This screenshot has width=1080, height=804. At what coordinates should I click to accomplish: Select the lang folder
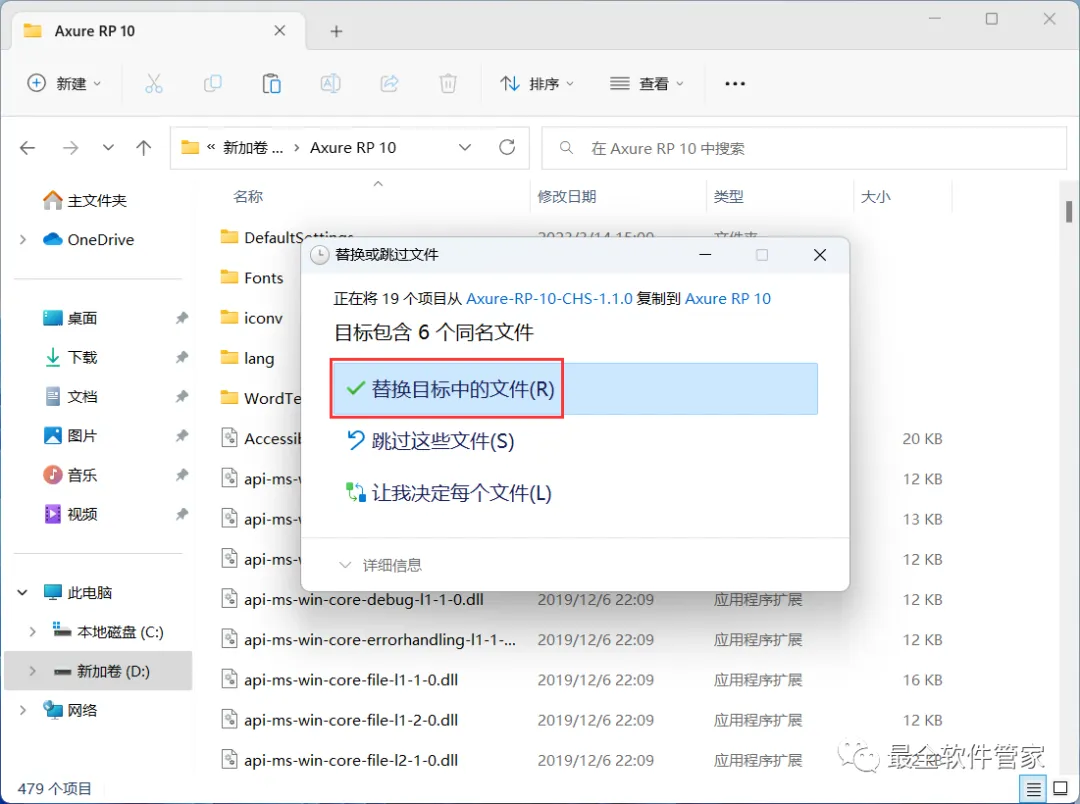[x=258, y=358]
